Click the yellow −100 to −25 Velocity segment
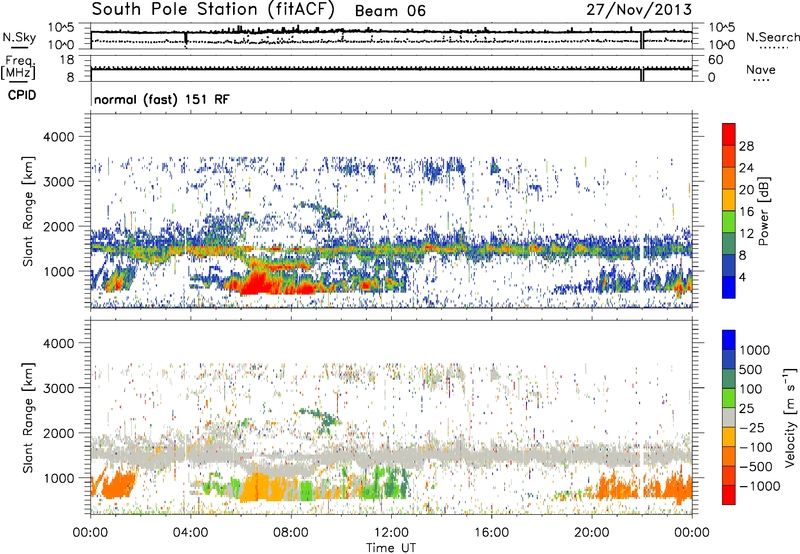The height and width of the screenshot is (554, 800). [x=729, y=437]
